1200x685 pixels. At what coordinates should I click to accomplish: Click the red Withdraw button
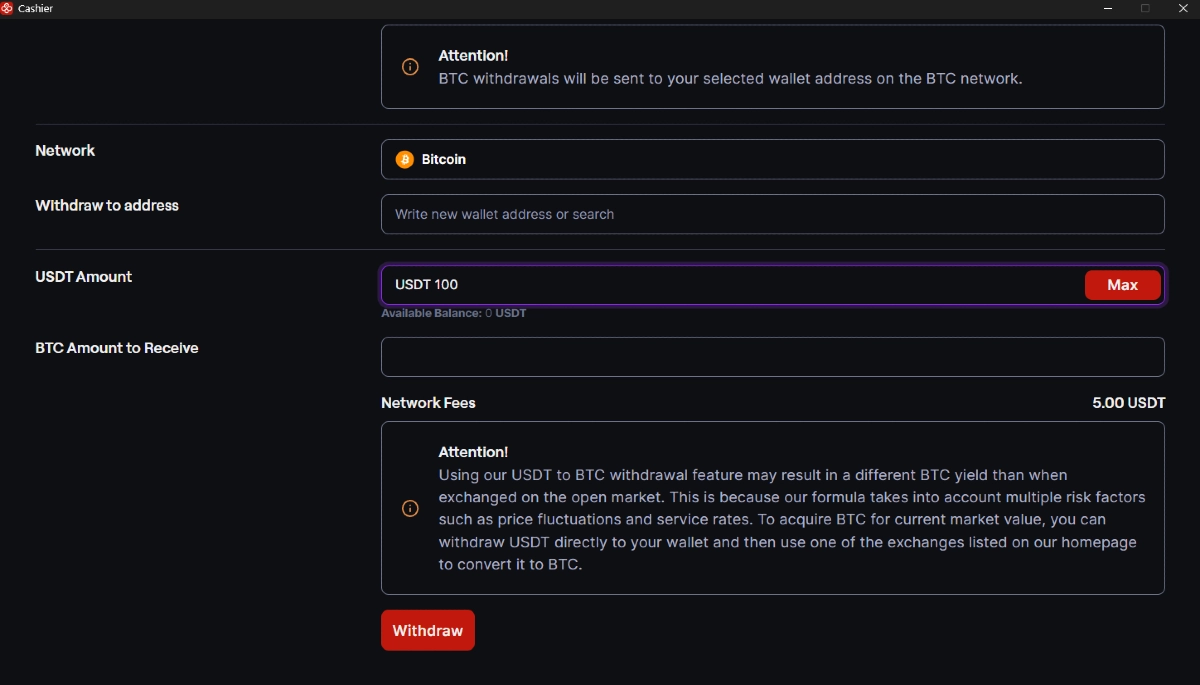coord(428,630)
